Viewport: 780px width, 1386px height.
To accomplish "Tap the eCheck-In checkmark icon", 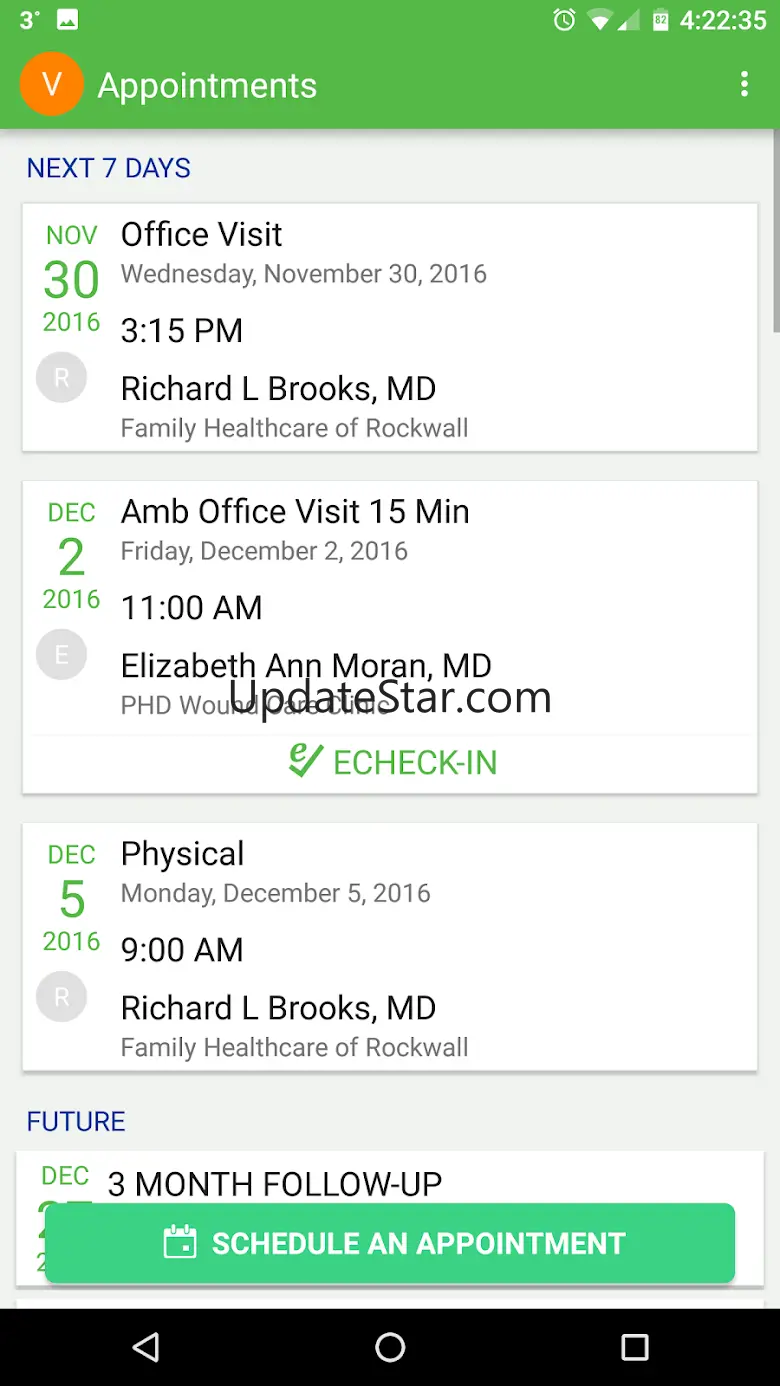I will pyautogui.click(x=305, y=761).
